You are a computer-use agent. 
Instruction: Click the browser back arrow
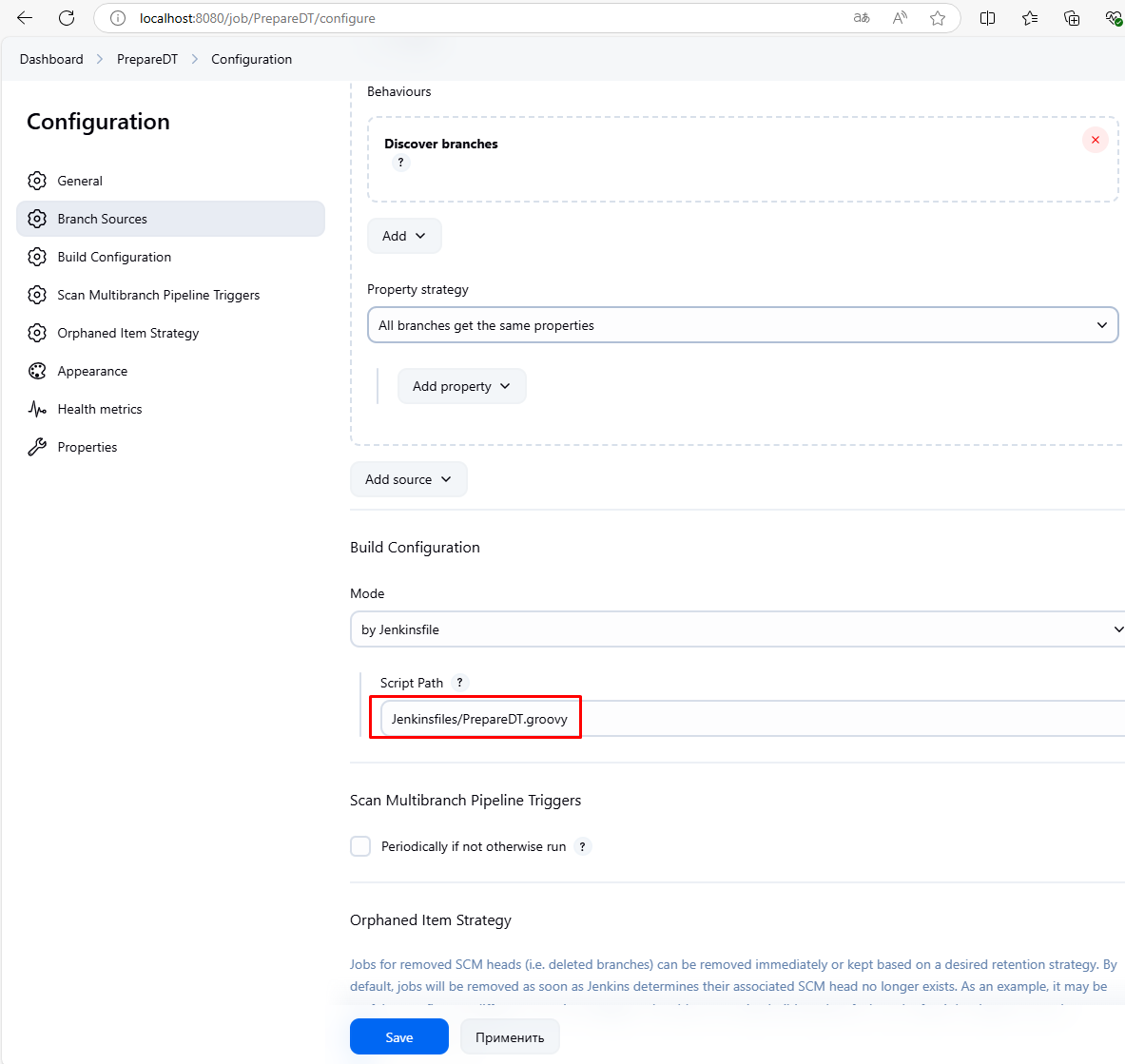click(x=25, y=18)
